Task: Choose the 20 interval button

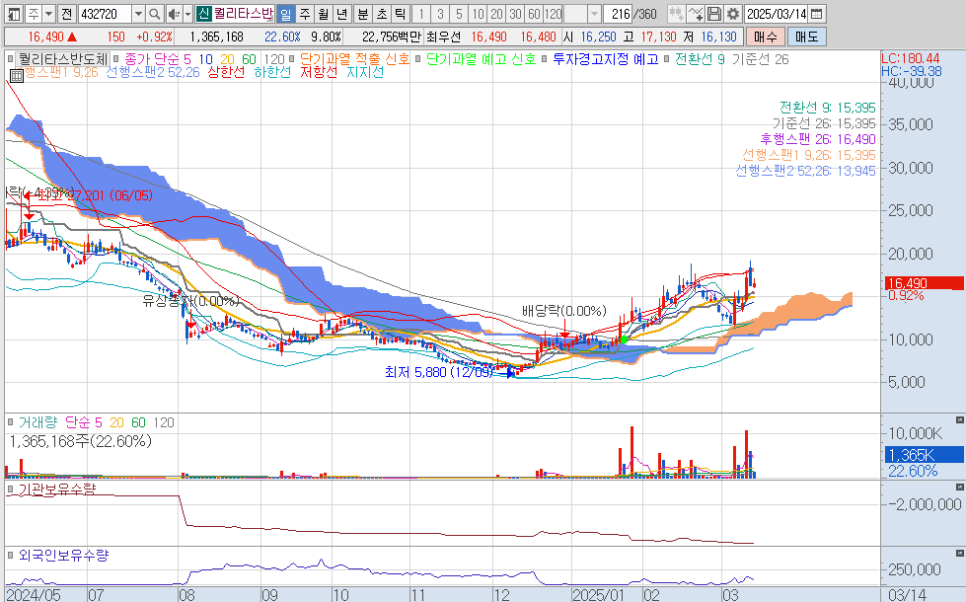Action: point(497,14)
